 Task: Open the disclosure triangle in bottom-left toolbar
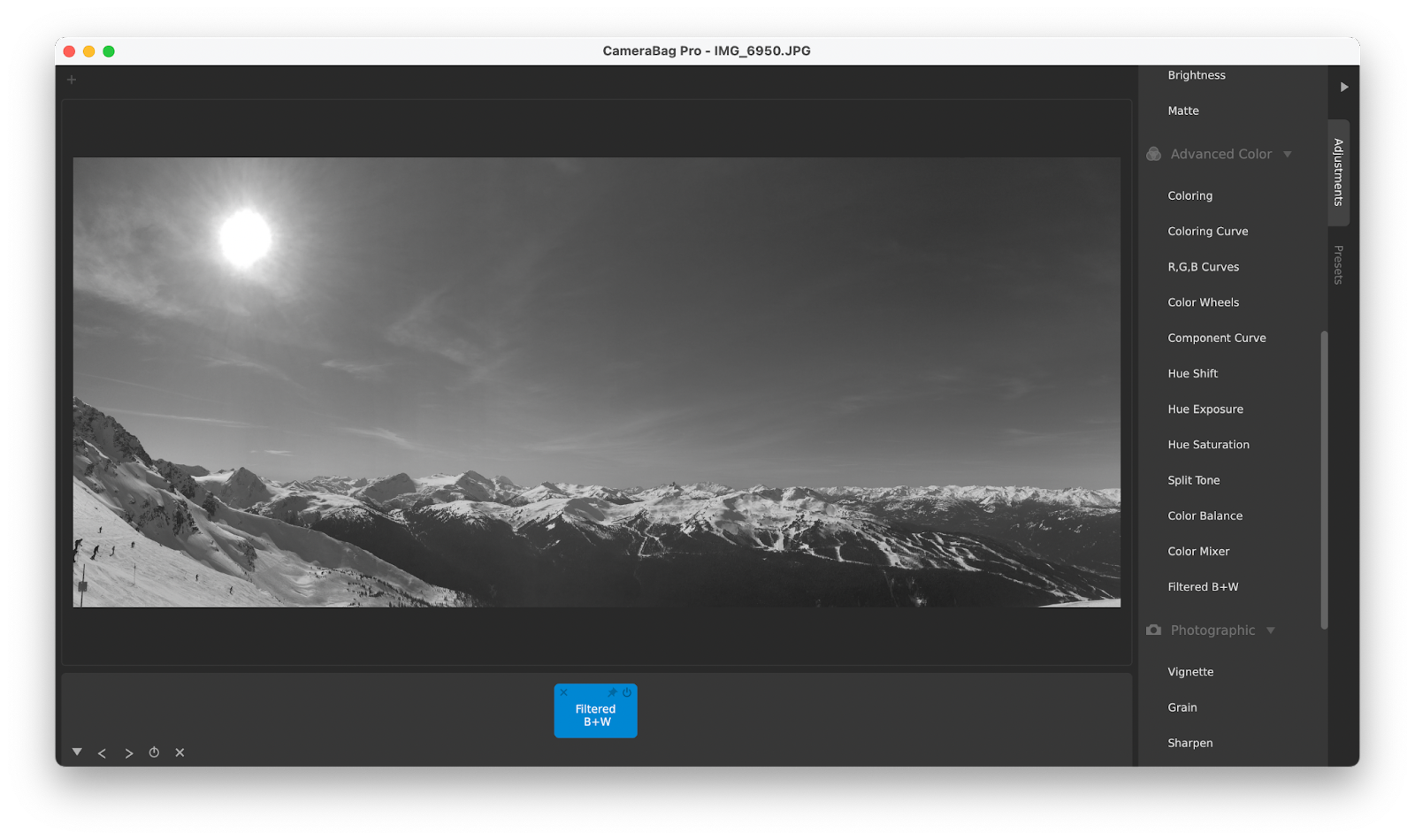[x=77, y=752]
